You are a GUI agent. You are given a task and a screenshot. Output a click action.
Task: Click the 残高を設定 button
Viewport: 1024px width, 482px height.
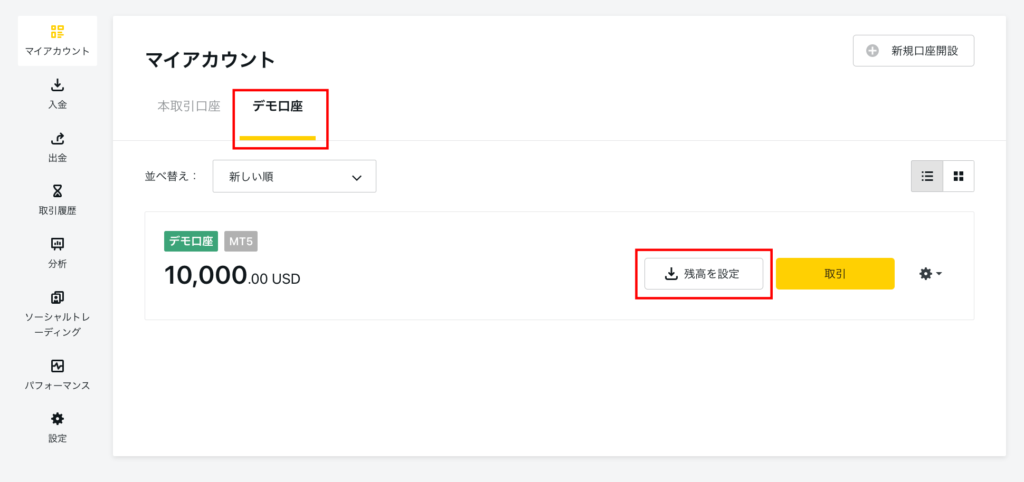click(x=704, y=274)
